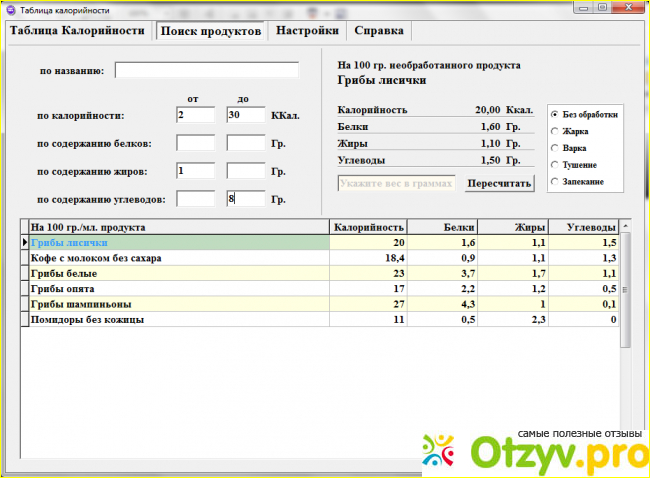The image size is (650, 478).
Task: Focus the weight in grams input field
Action: [397, 183]
